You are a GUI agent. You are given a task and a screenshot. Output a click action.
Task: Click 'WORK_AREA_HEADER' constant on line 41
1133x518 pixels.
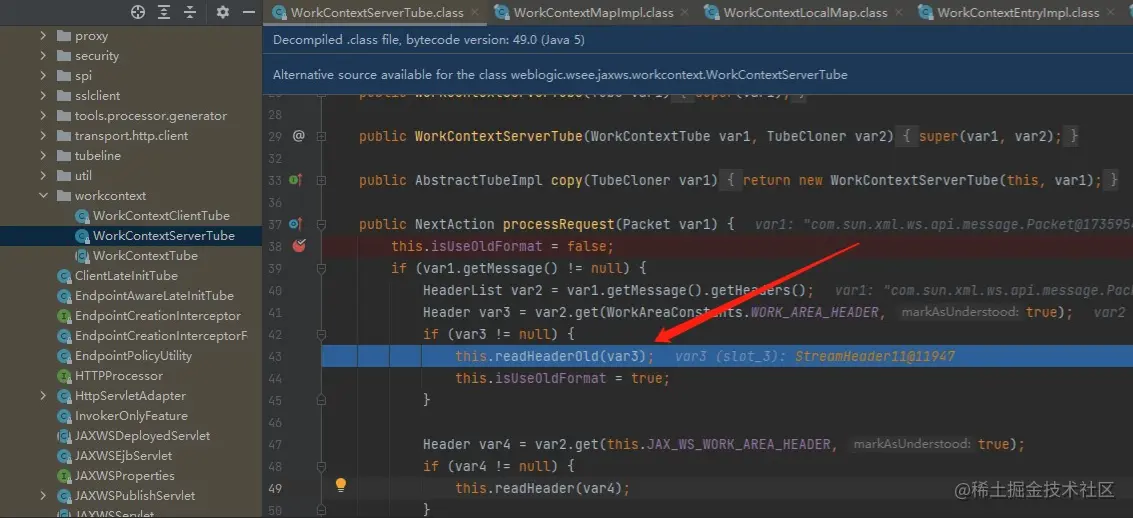(x=814, y=312)
